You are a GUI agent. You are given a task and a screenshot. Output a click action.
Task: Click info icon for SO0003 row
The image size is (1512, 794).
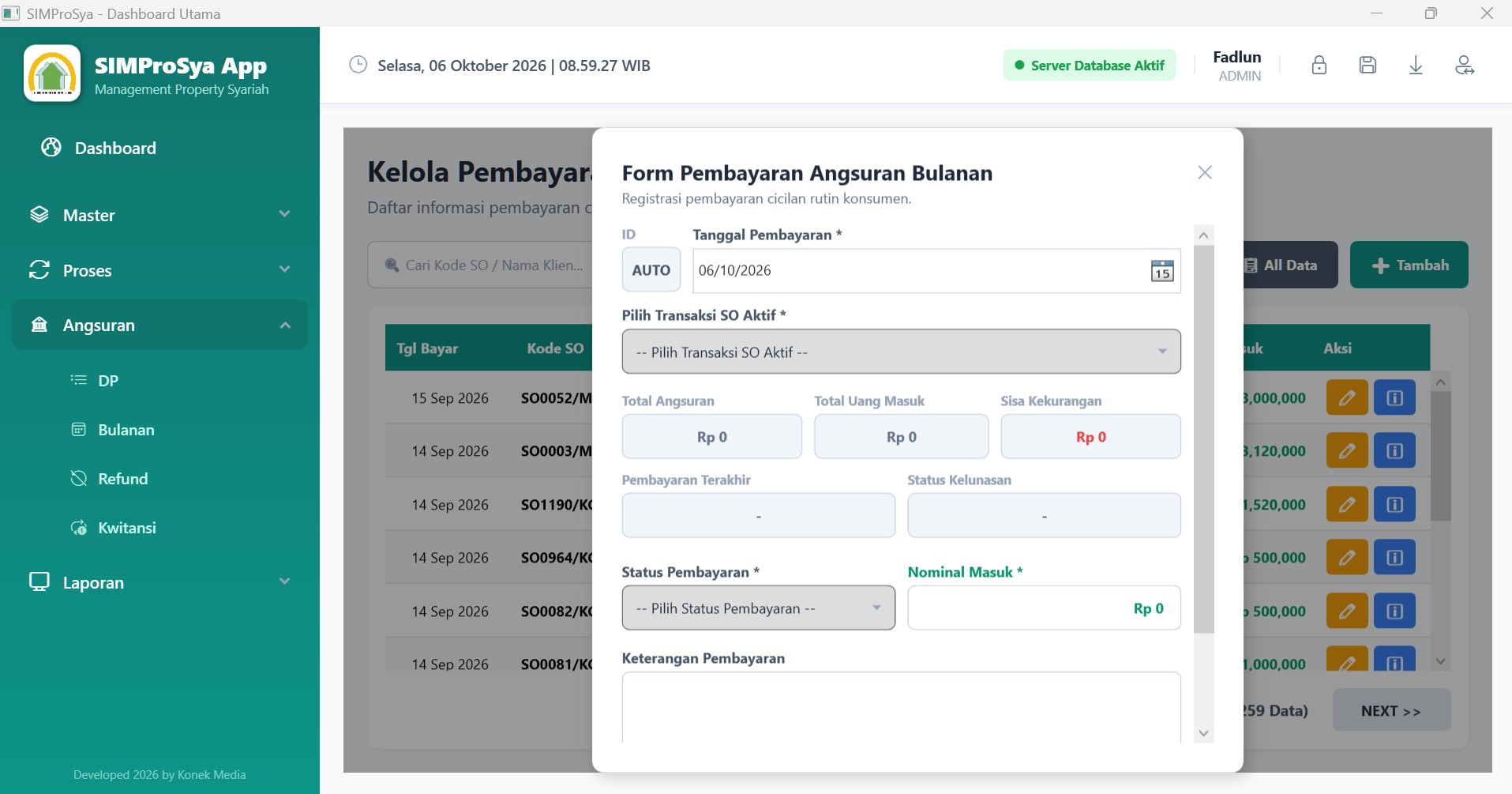point(1394,450)
